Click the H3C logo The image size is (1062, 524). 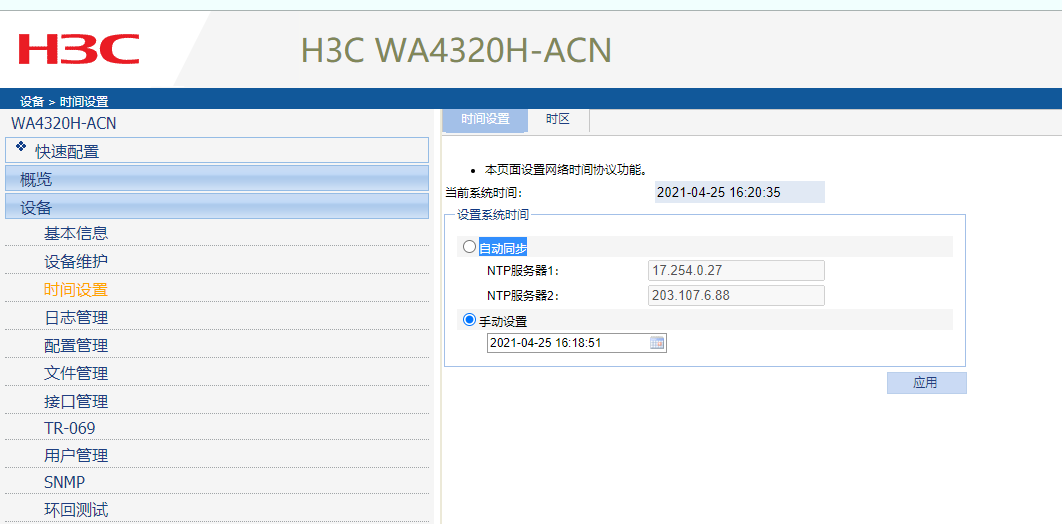[79, 49]
